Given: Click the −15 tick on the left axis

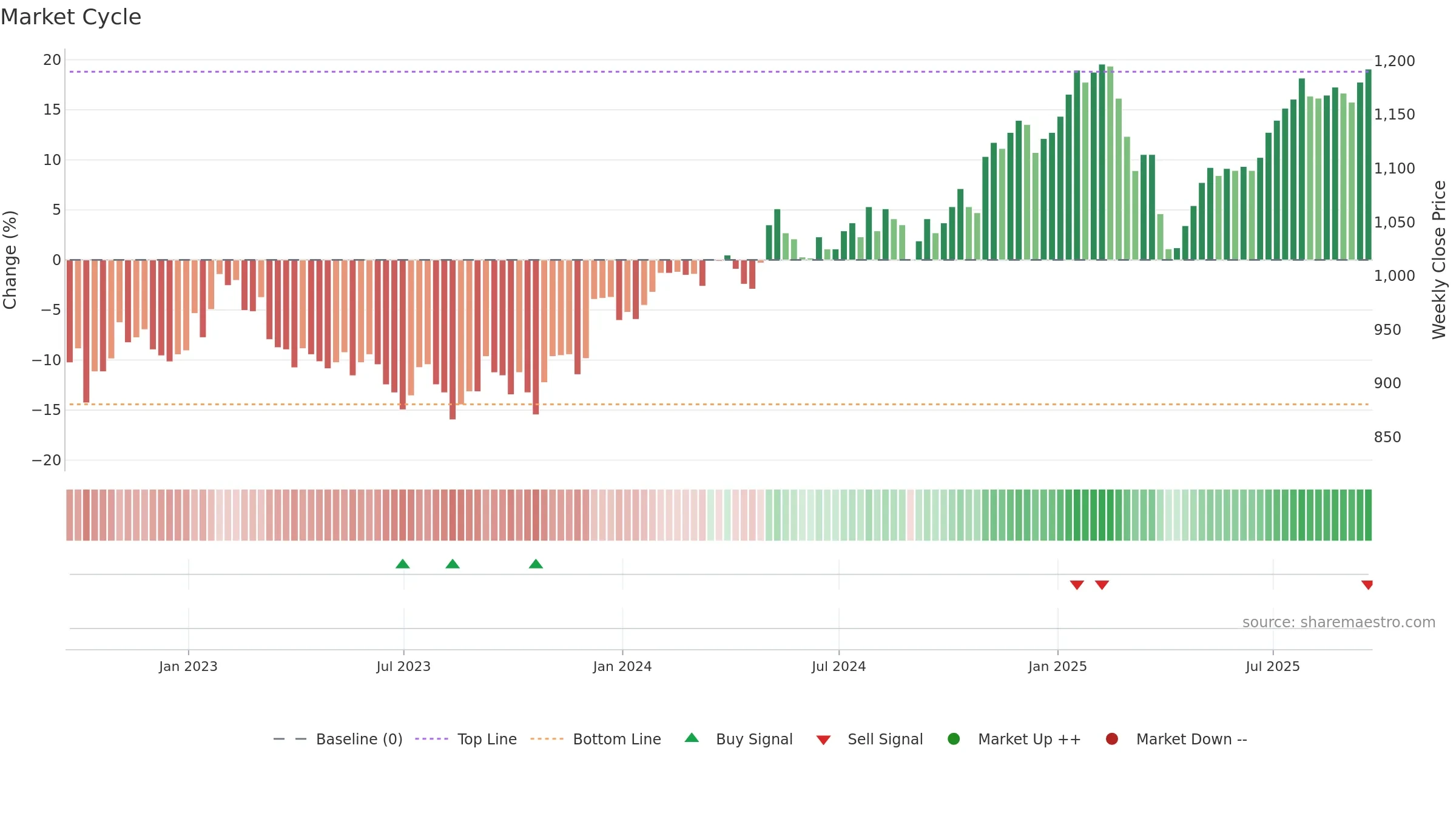Looking at the screenshot, I should click(47, 410).
